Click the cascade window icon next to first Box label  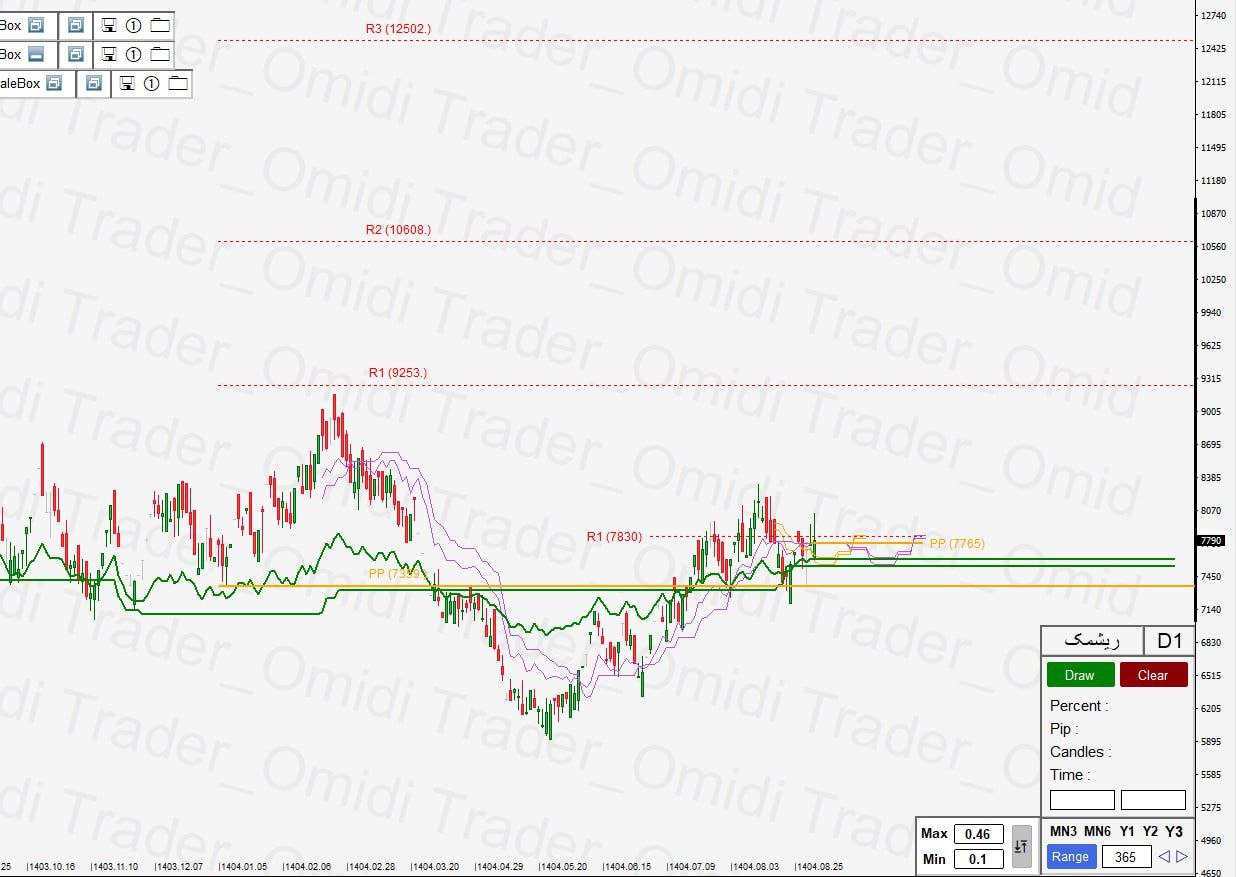(x=37, y=25)
